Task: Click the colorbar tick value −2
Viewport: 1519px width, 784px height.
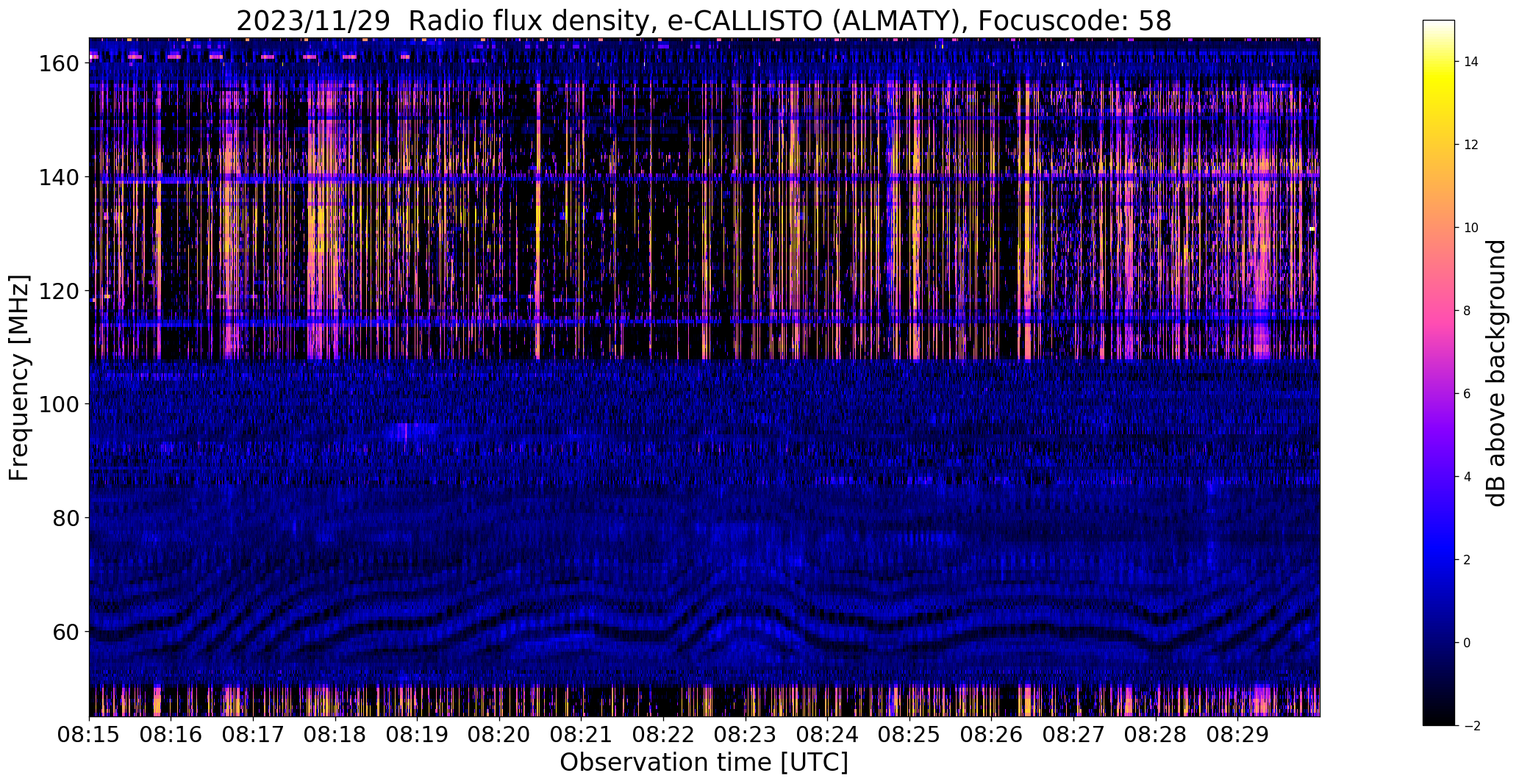Action: [x=1471, y=726]
